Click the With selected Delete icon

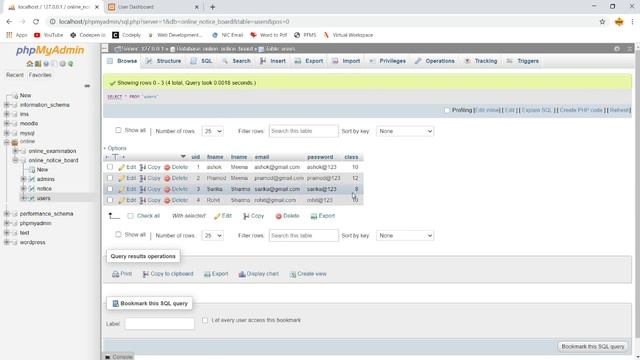click(278, 216)
